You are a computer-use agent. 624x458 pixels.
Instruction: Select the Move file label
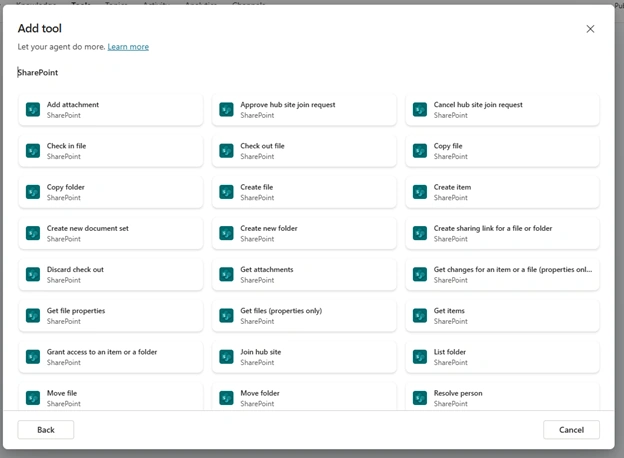coord(62,393)
